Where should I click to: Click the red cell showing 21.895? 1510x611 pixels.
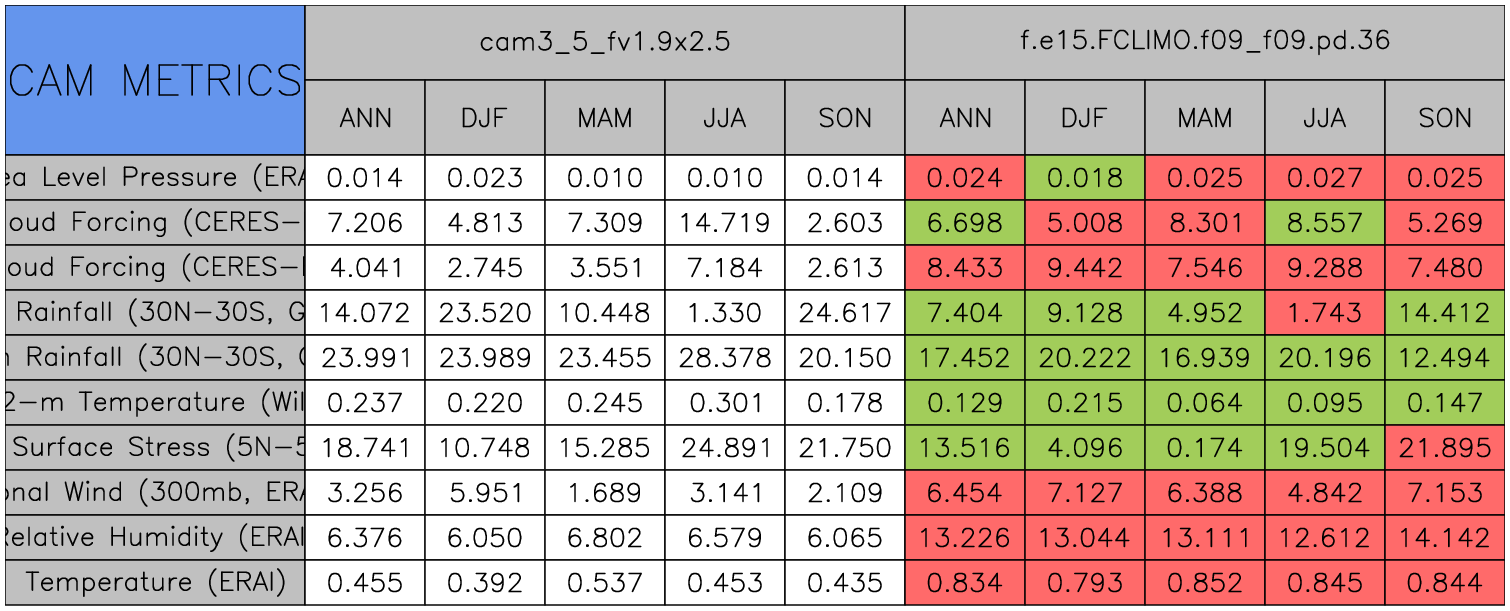(1445, 448)
